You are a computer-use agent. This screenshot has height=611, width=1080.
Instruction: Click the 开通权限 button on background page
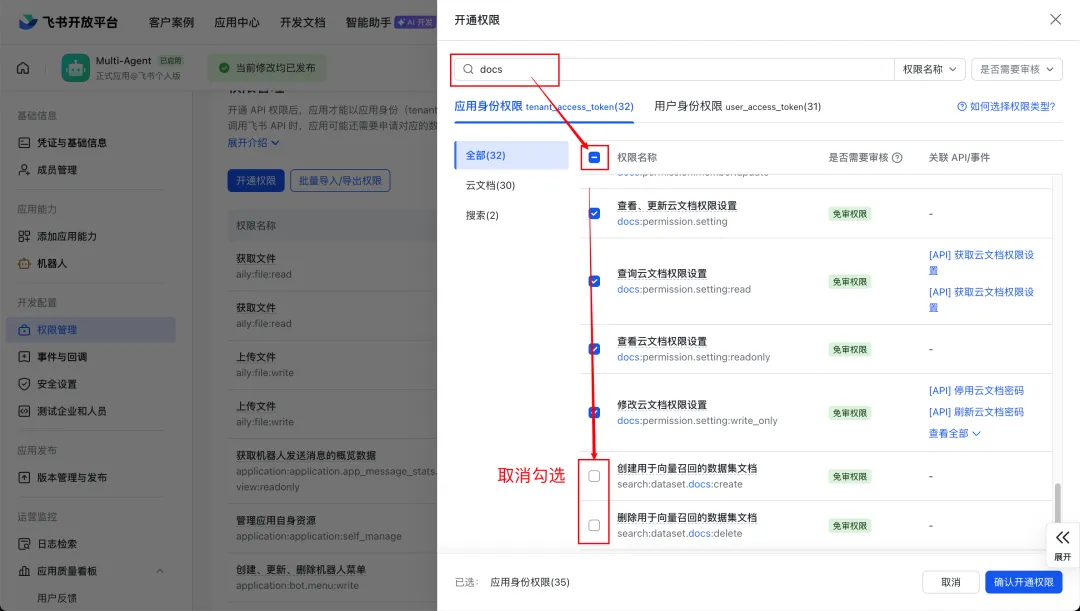[x=256, y=180]
